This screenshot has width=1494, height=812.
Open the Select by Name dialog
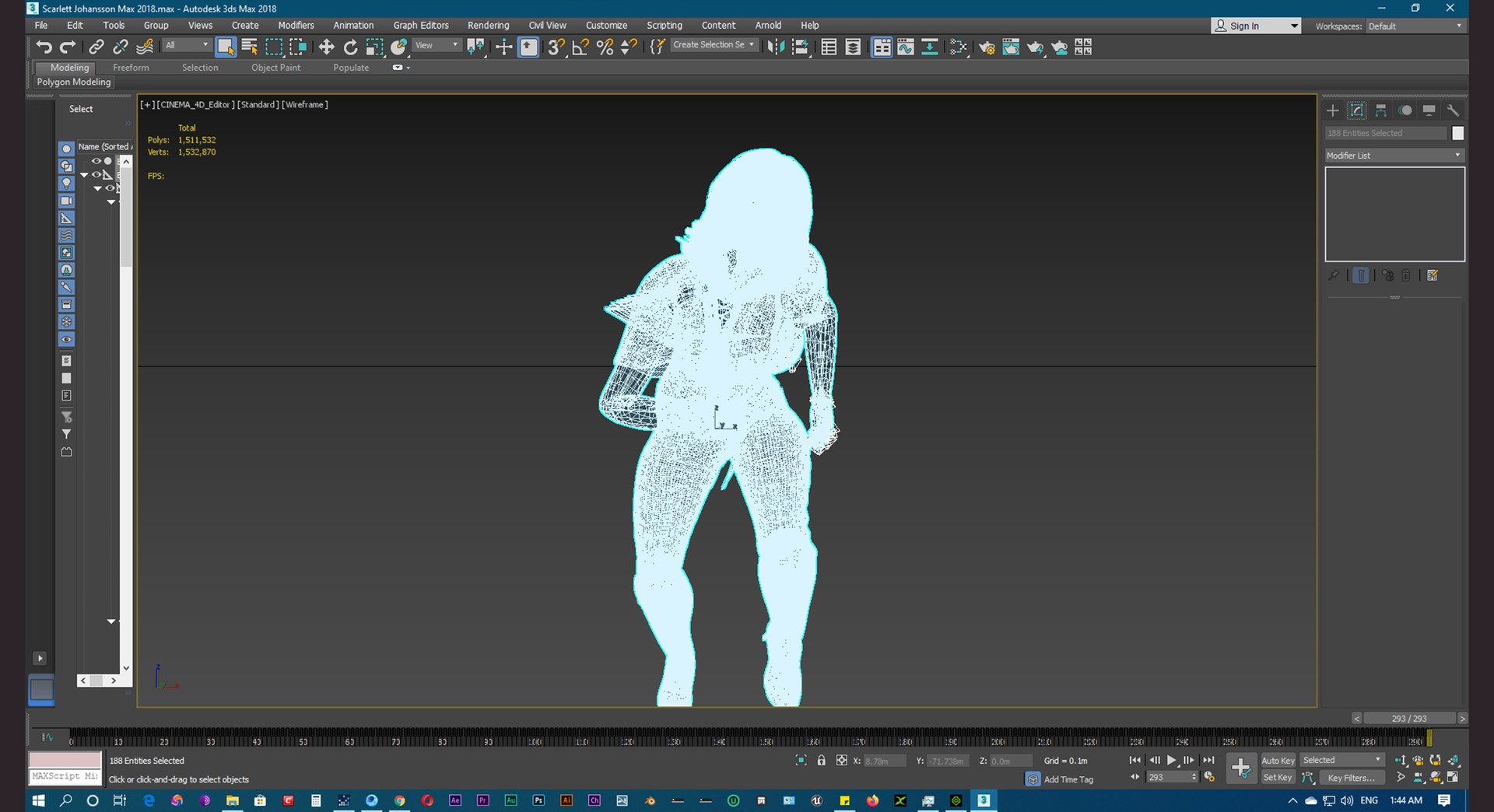250,47
